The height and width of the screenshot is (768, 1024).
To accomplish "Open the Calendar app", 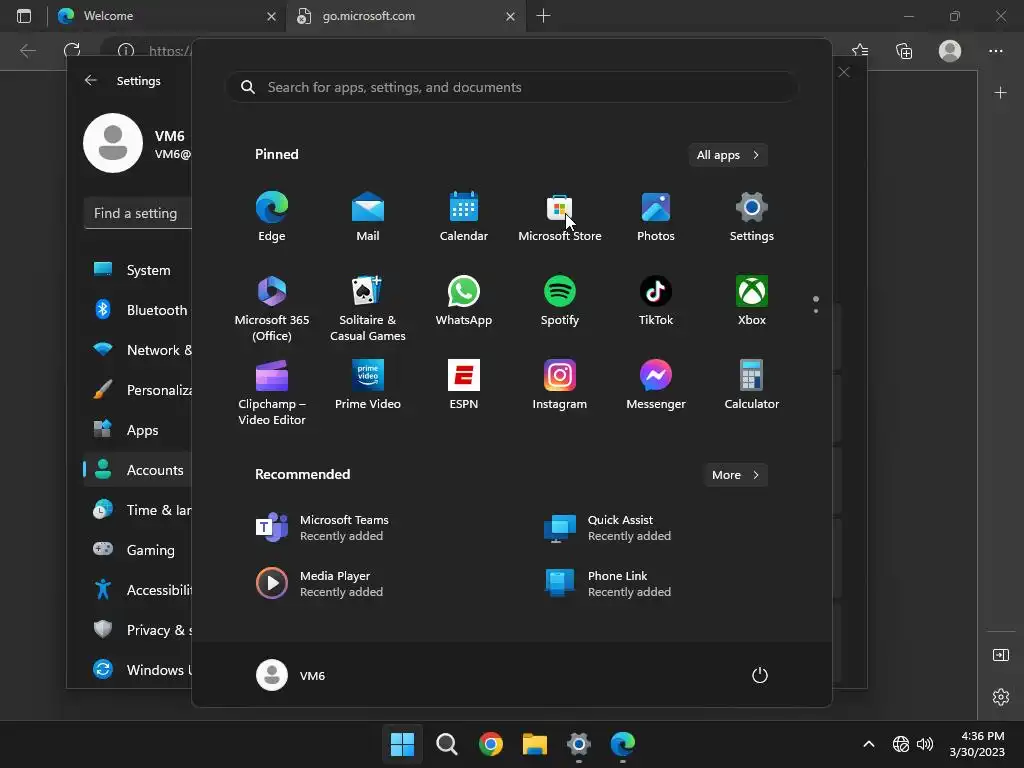I will pyautogui.click(x=464, y=217).
